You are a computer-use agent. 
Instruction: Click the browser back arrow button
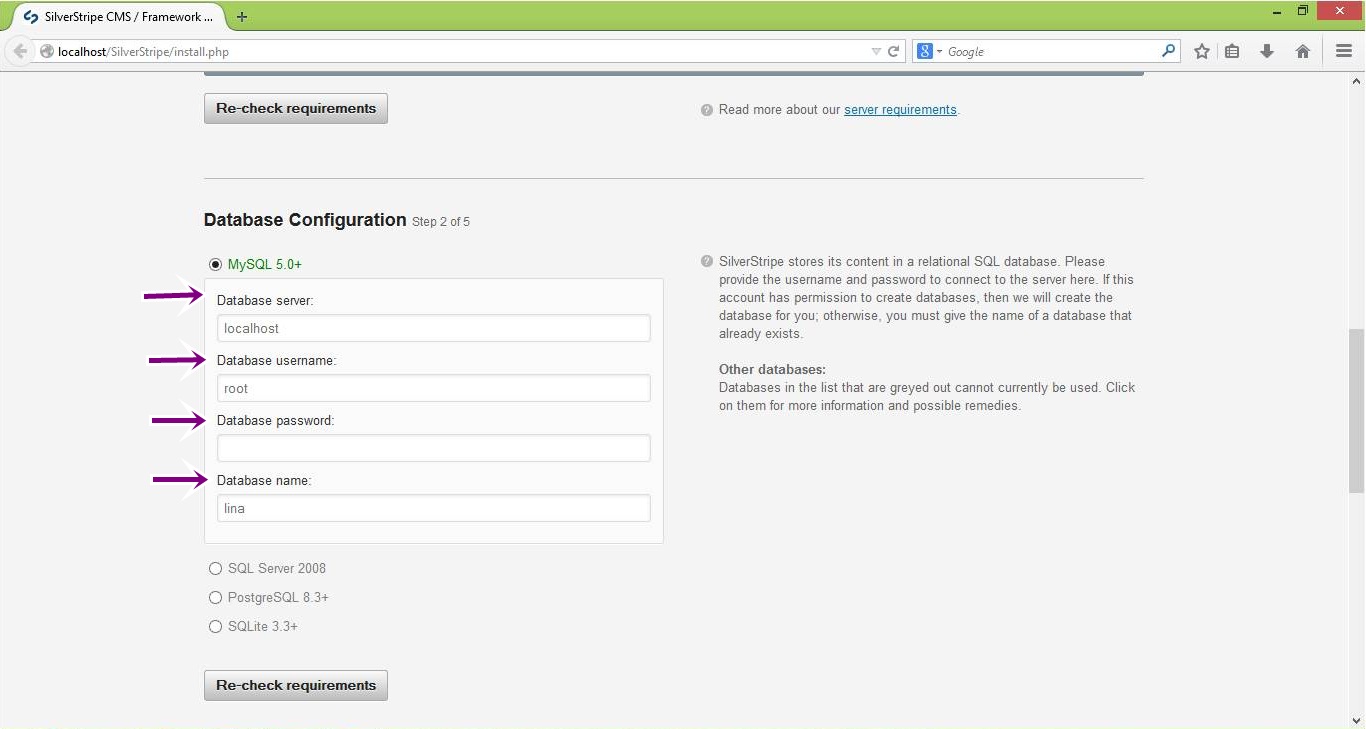click(19, 51)
